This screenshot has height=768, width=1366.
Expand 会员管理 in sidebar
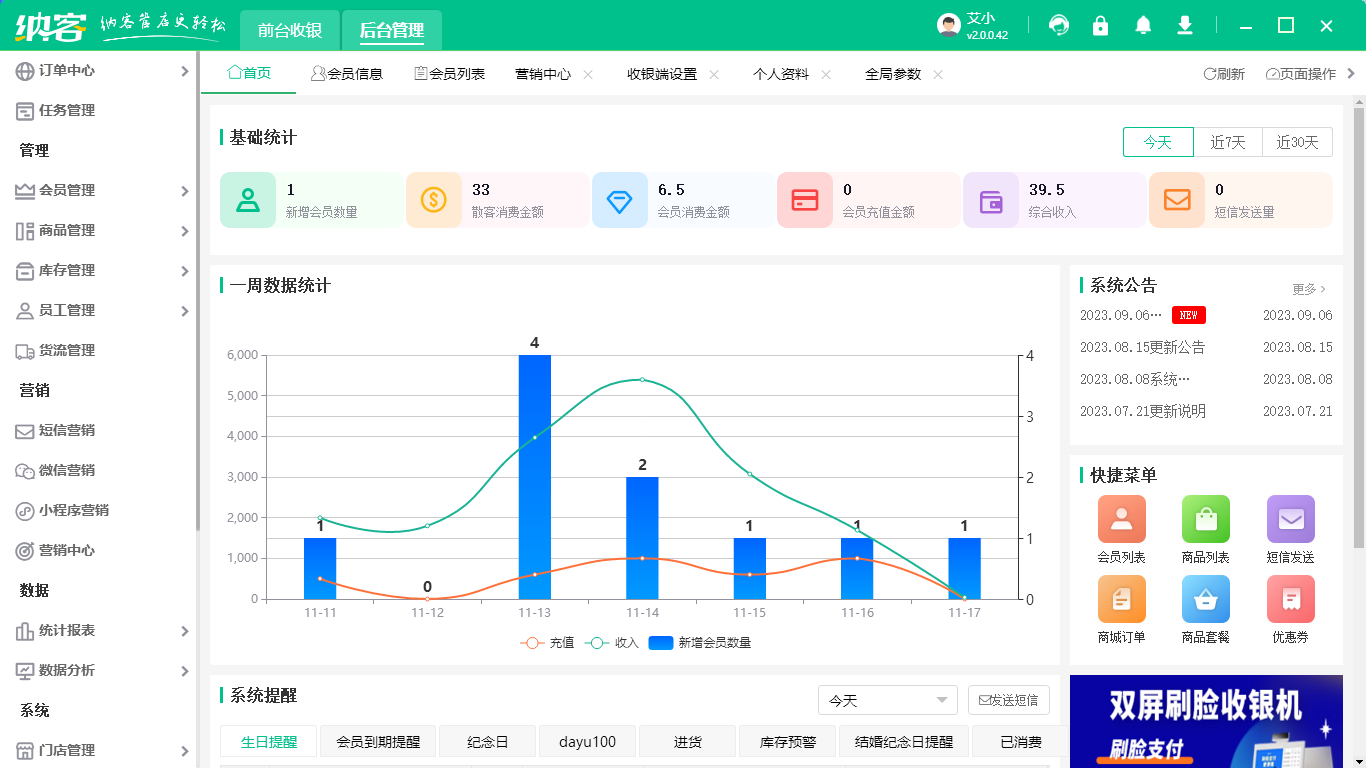(100, 191)
